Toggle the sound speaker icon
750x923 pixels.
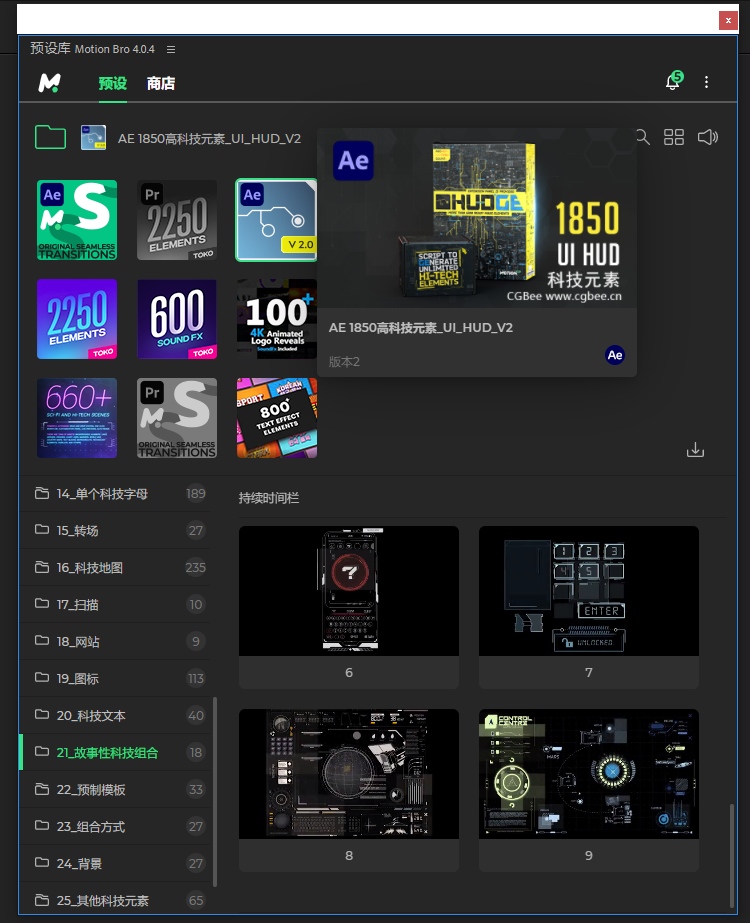[x=708, y=137]
